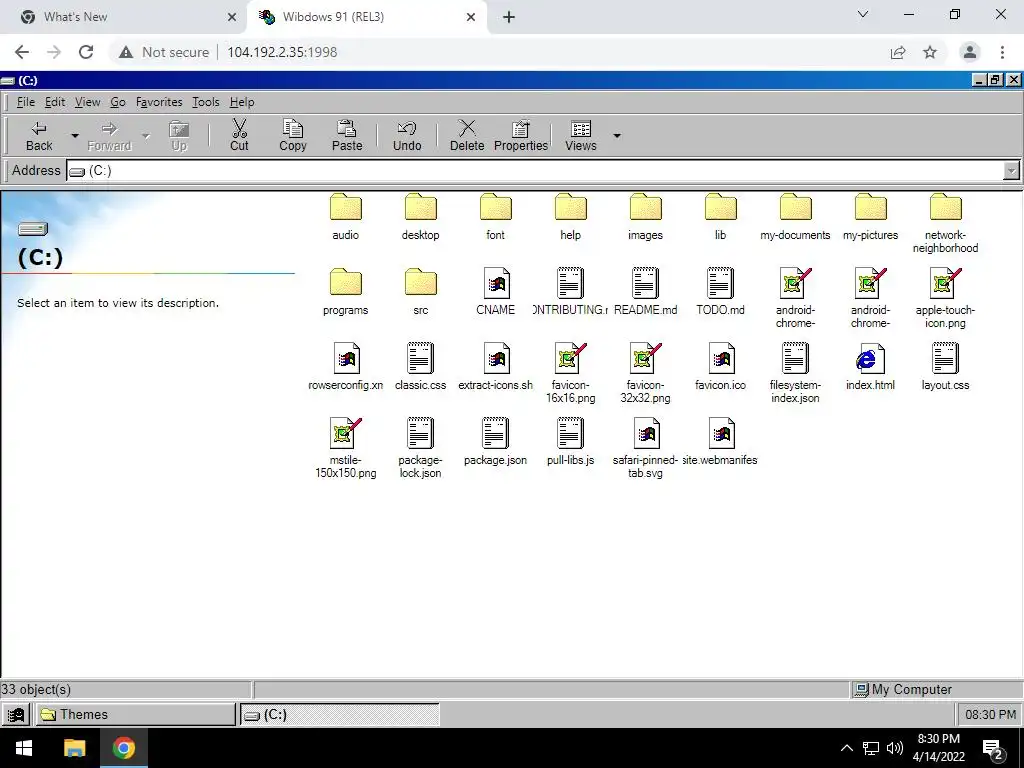The height and width of the screenshot is (768, 1024).
Task: Expand the Views dropdown arrow
Action: (x=616, y=136)
